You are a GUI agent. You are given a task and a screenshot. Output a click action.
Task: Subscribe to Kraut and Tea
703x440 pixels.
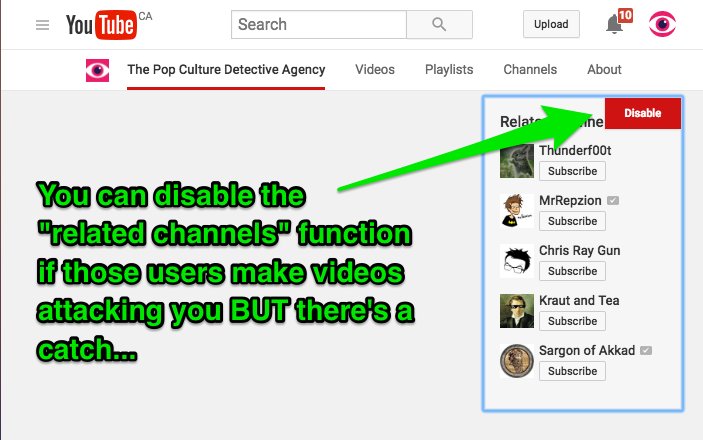tap(573, 321)
